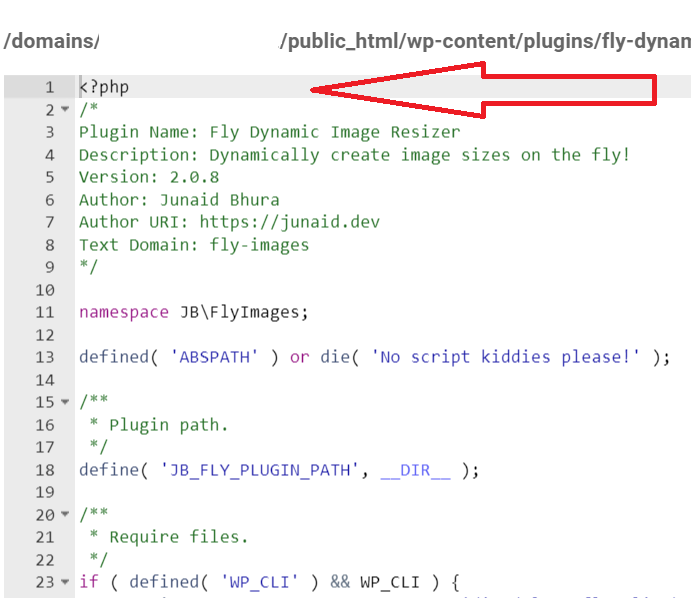691x598 pixels.
Task: Collapse the WP_CLI if block at line 23
Action: 65,582
